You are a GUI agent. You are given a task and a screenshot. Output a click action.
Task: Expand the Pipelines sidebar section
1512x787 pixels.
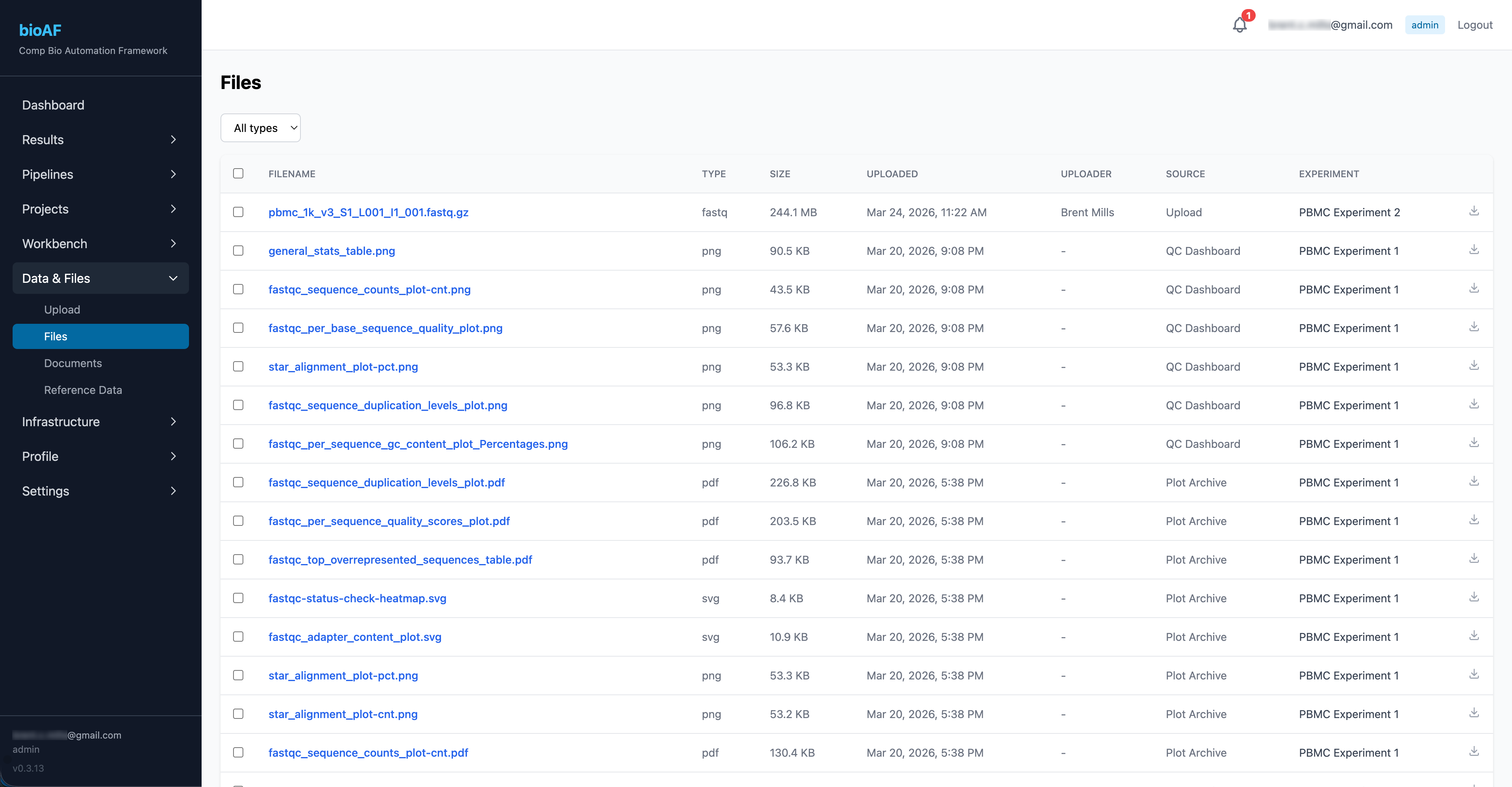(x=100, y=174)
